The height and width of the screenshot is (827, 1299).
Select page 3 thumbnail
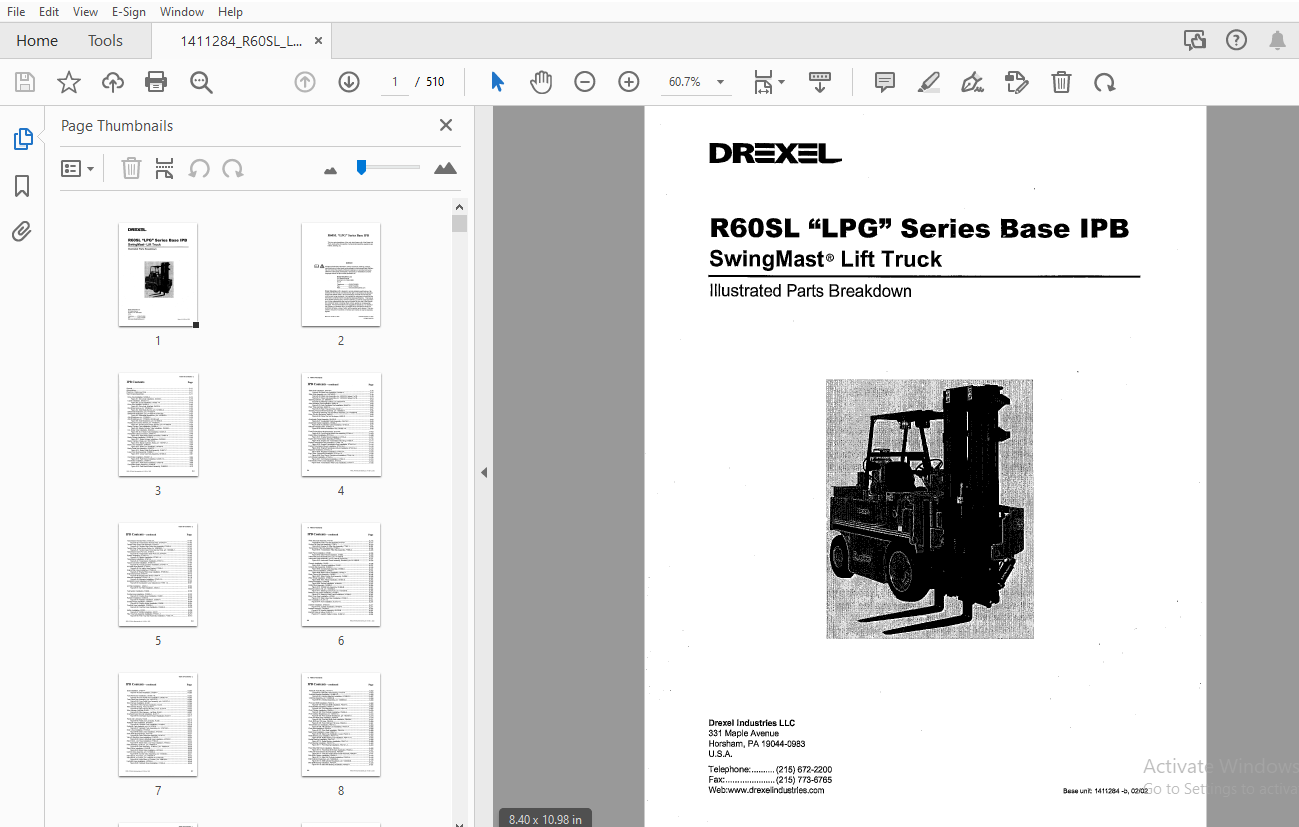(x=158, y=425)
